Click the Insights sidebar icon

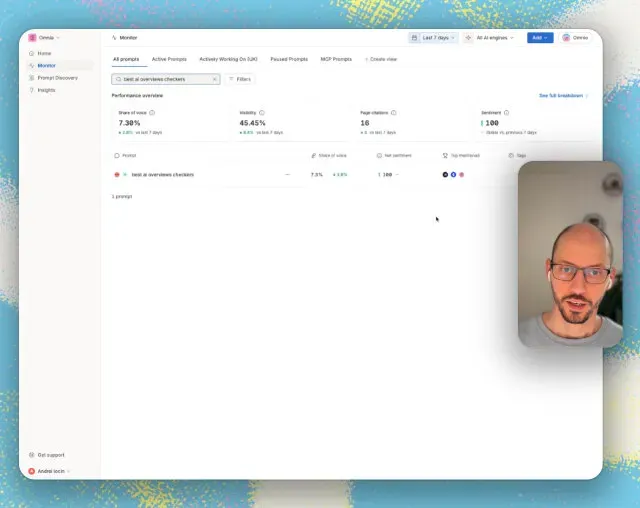[x=31, y=90]
